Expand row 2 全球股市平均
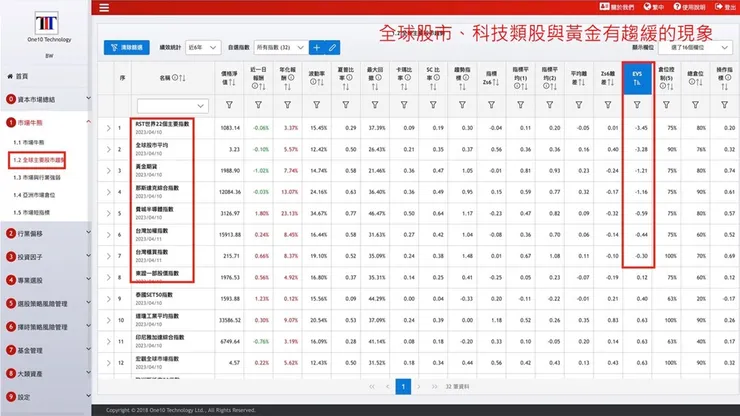 pos(108,149)
